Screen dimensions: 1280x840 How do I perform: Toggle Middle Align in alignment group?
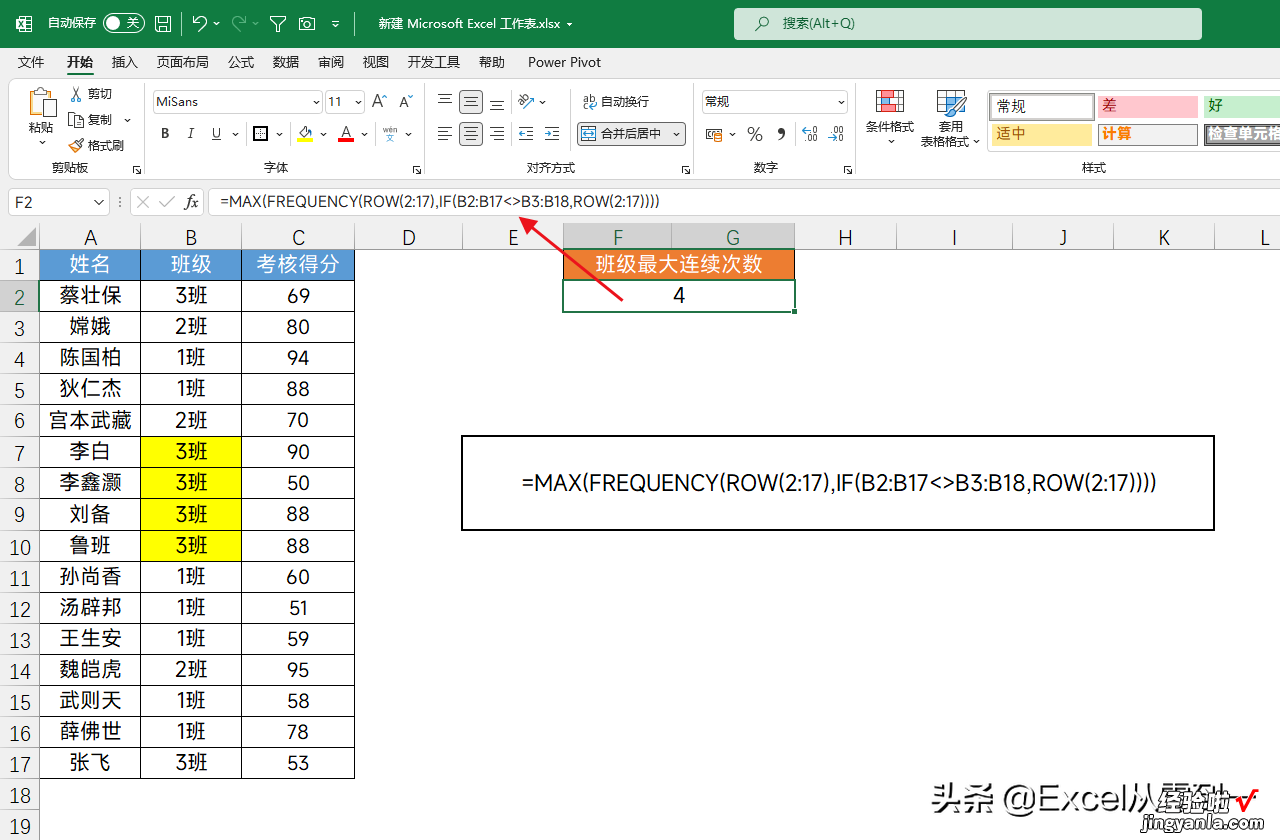[471, 102]
